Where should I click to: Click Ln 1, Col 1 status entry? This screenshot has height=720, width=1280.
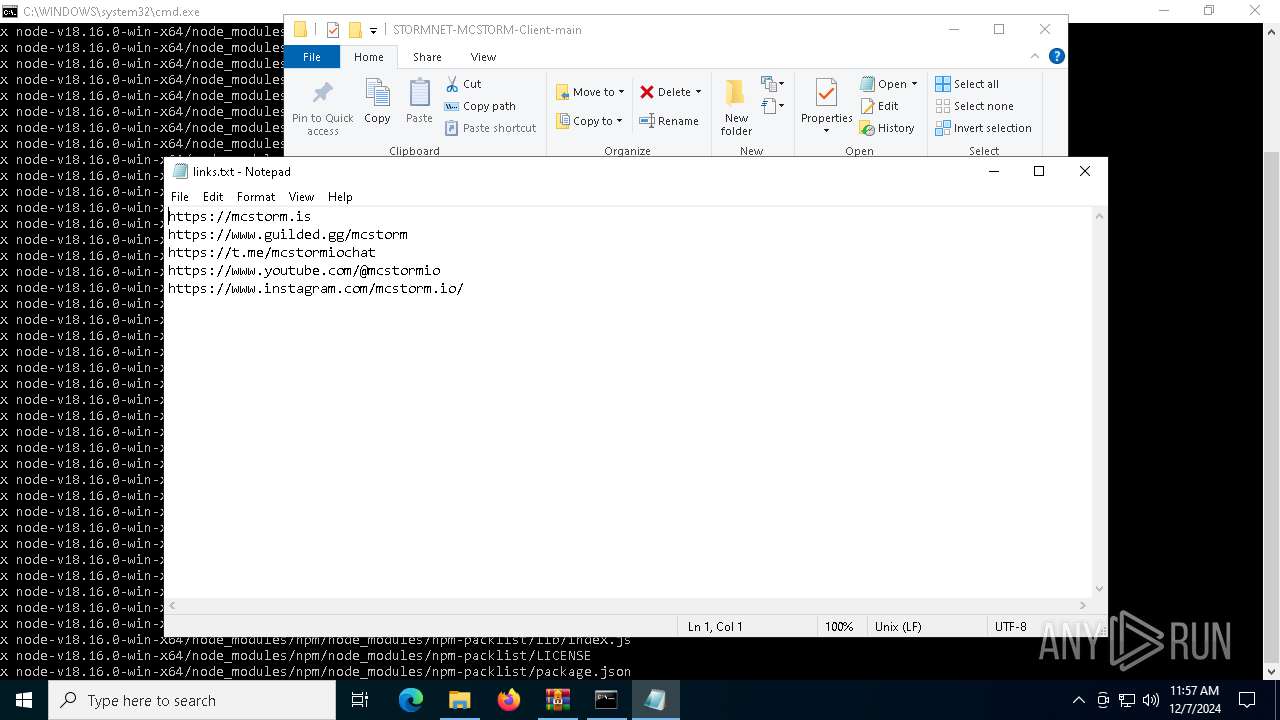click(715, 627)
